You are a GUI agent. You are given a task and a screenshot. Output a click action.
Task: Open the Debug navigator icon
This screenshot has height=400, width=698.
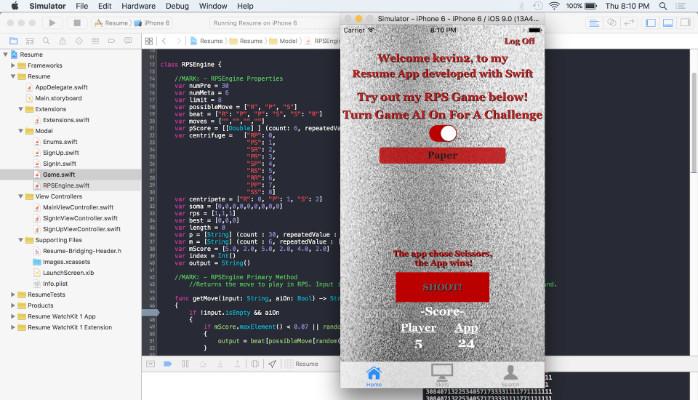click(x=95, y=41)
